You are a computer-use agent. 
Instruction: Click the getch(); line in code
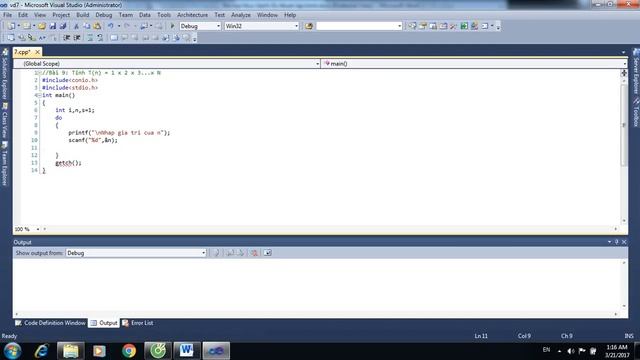click(x=68, y=163)
